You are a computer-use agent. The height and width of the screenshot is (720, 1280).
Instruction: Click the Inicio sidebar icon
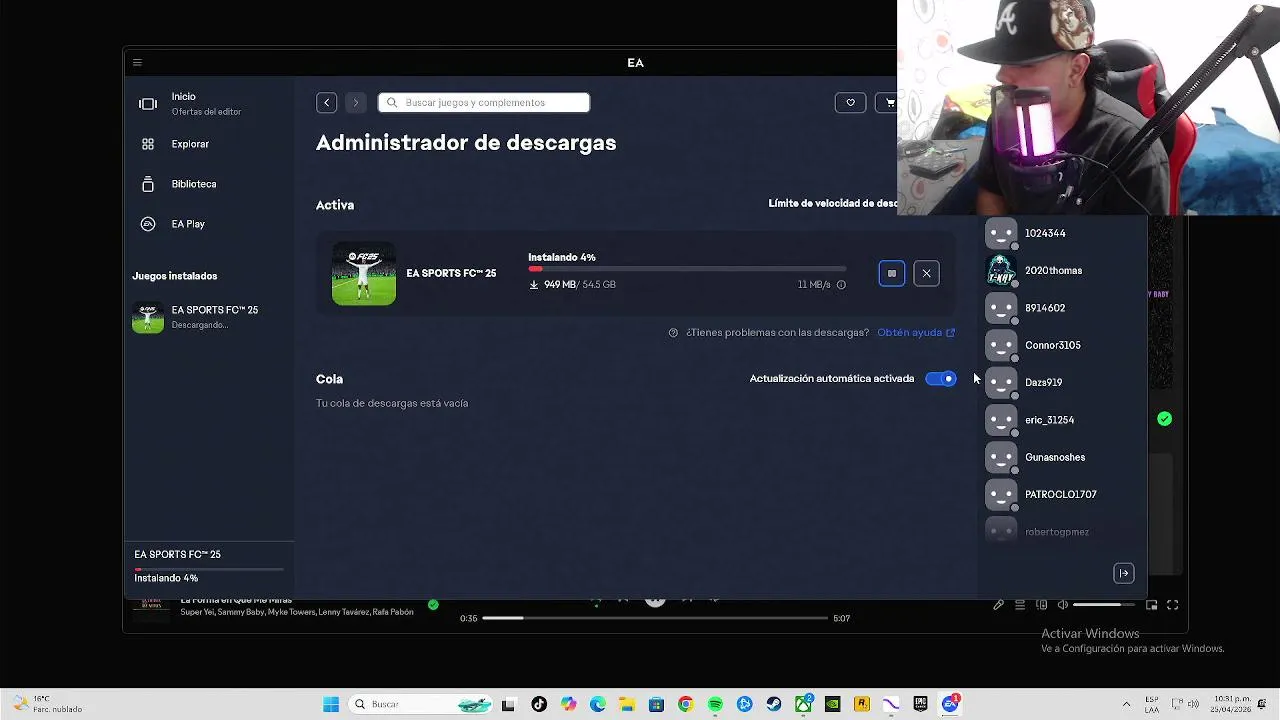click(x=148, y=104)
